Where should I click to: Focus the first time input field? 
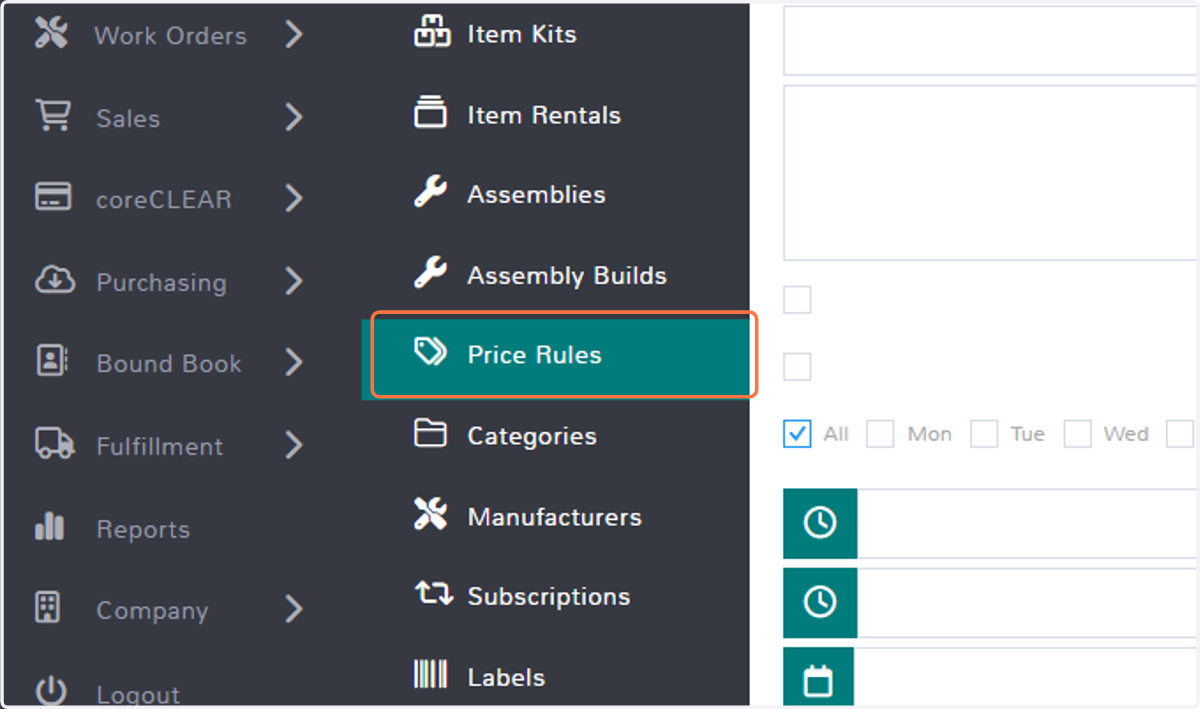point(1028,523)
